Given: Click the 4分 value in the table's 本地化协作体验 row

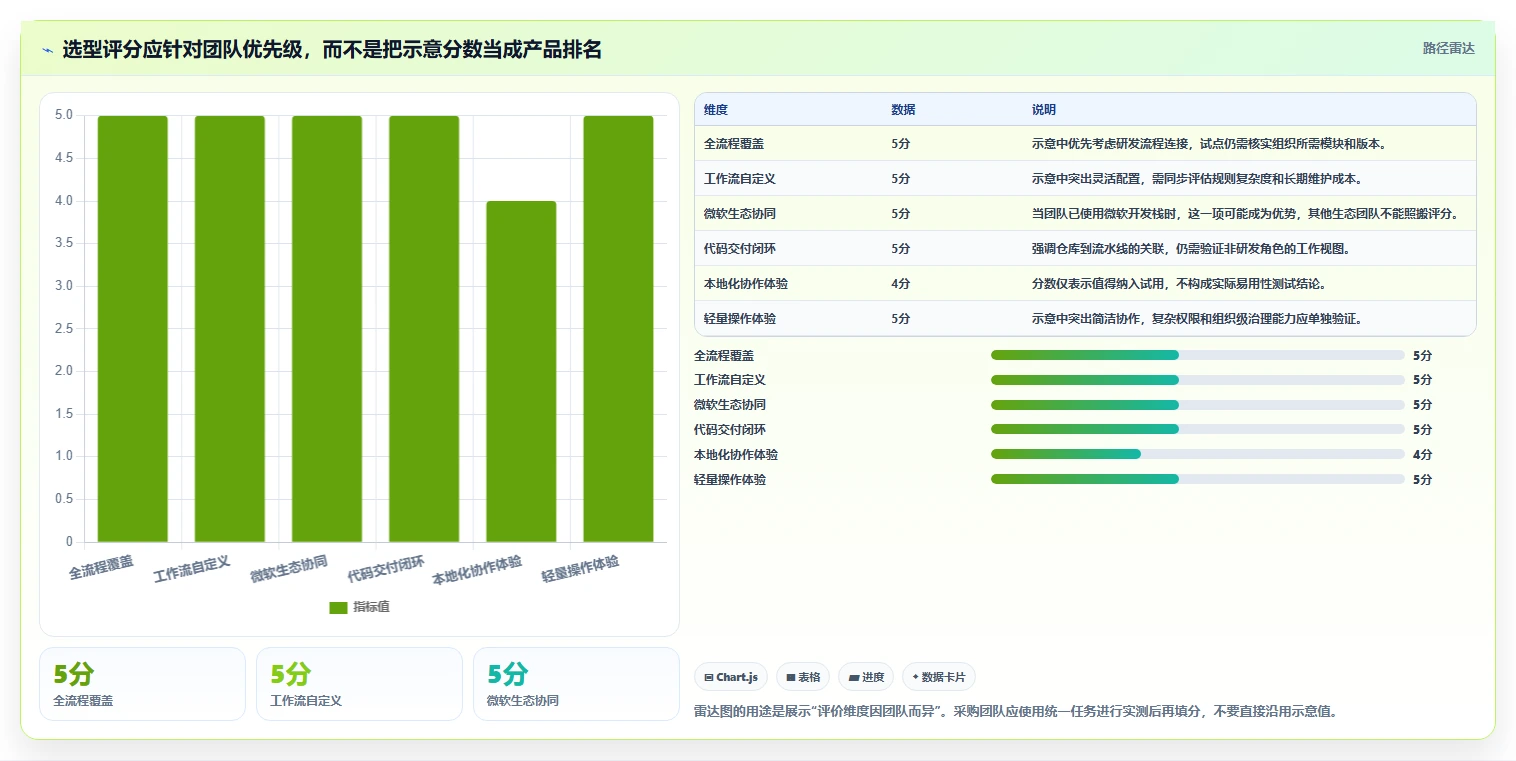Looking at the screenshot, I should 901,284.
